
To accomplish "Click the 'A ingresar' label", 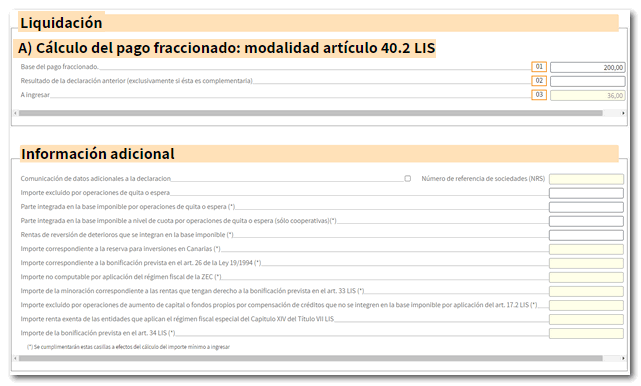I will coord(35,95).
